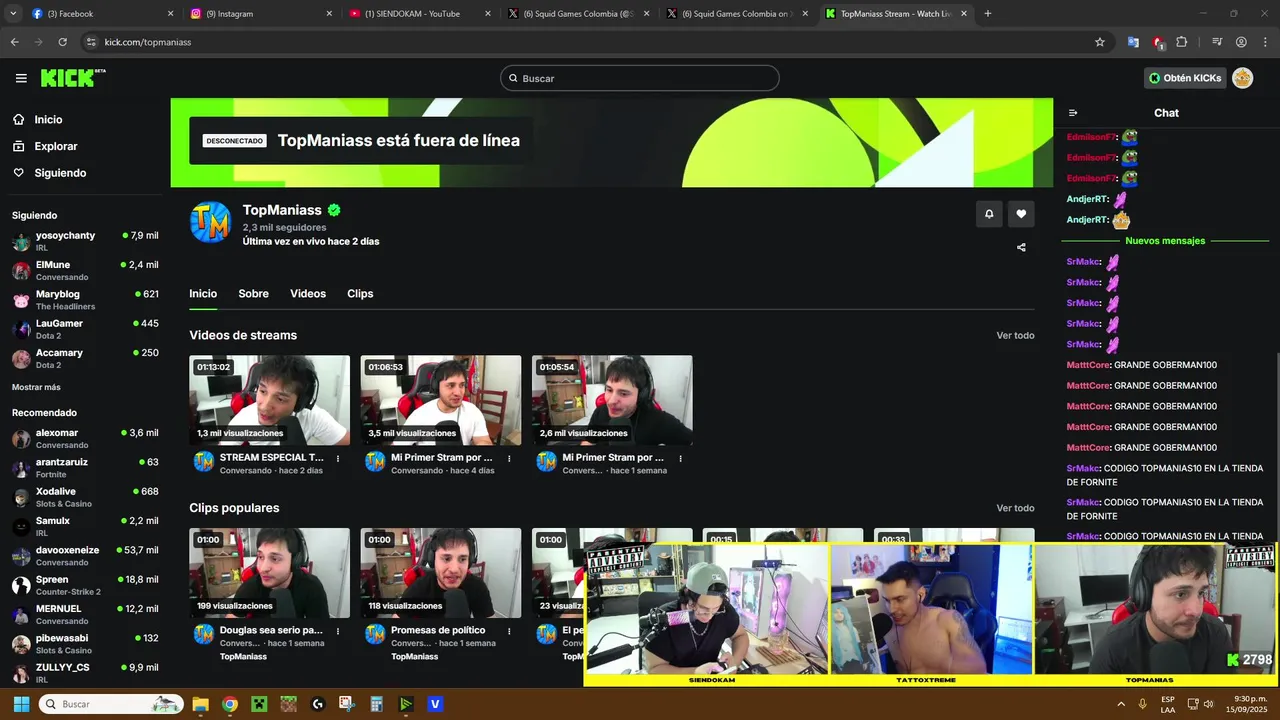Click the share icon below the follow button

click(x=1021, y=247)
